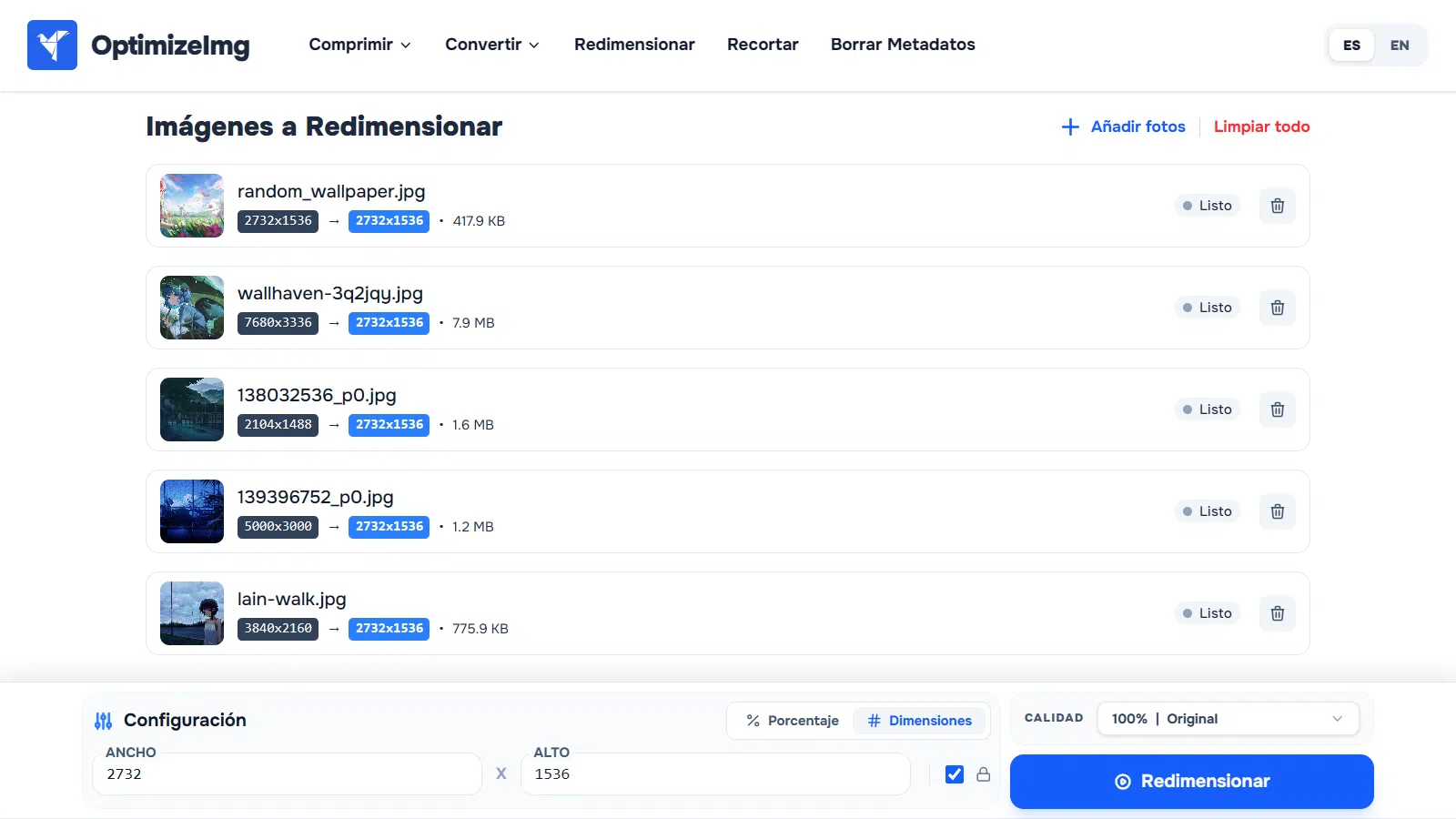
Task: Click the lain-walk.jpg thumbnail
Action: [x=192, y=613]
